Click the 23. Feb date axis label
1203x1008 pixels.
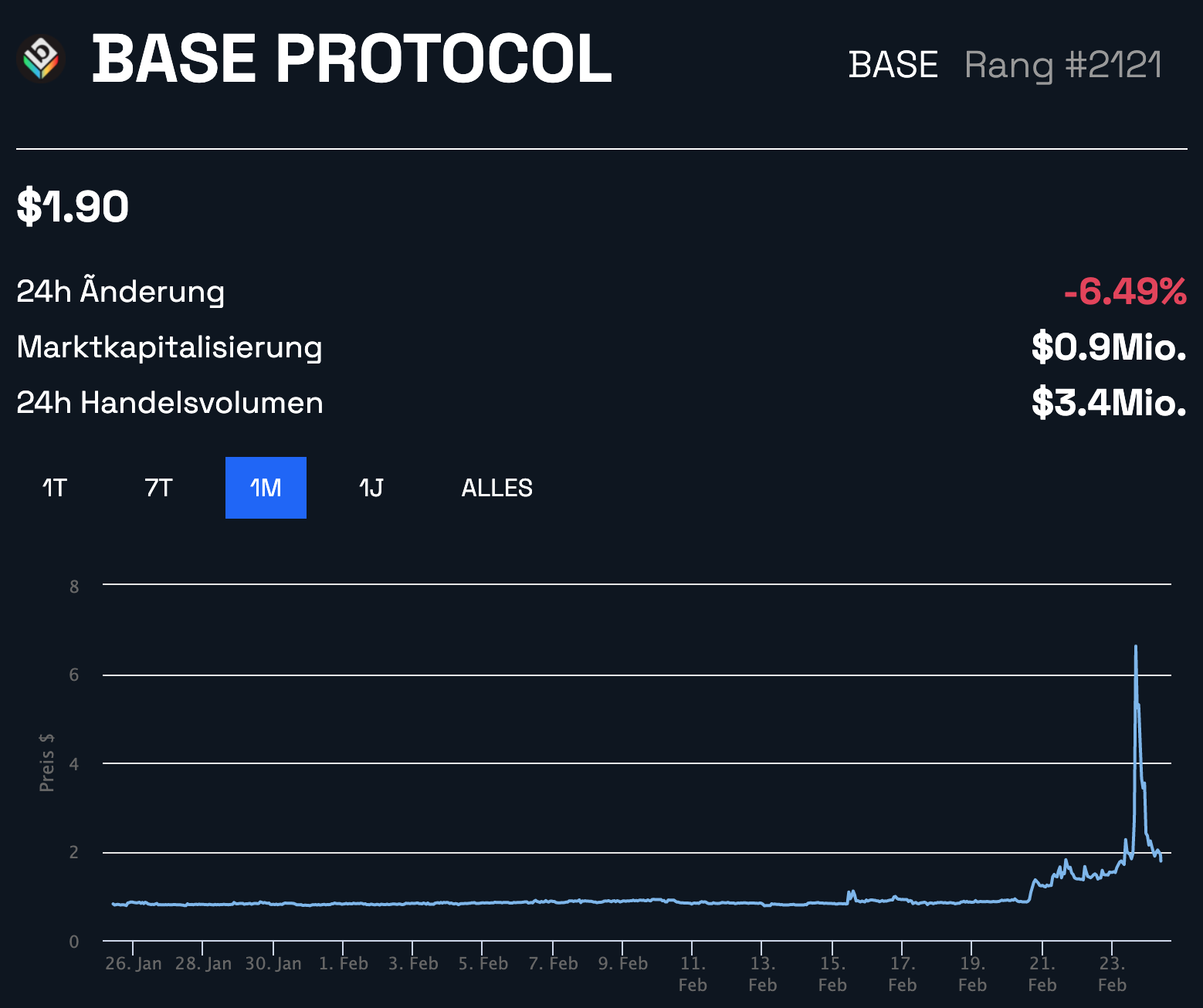(1112, 973)
